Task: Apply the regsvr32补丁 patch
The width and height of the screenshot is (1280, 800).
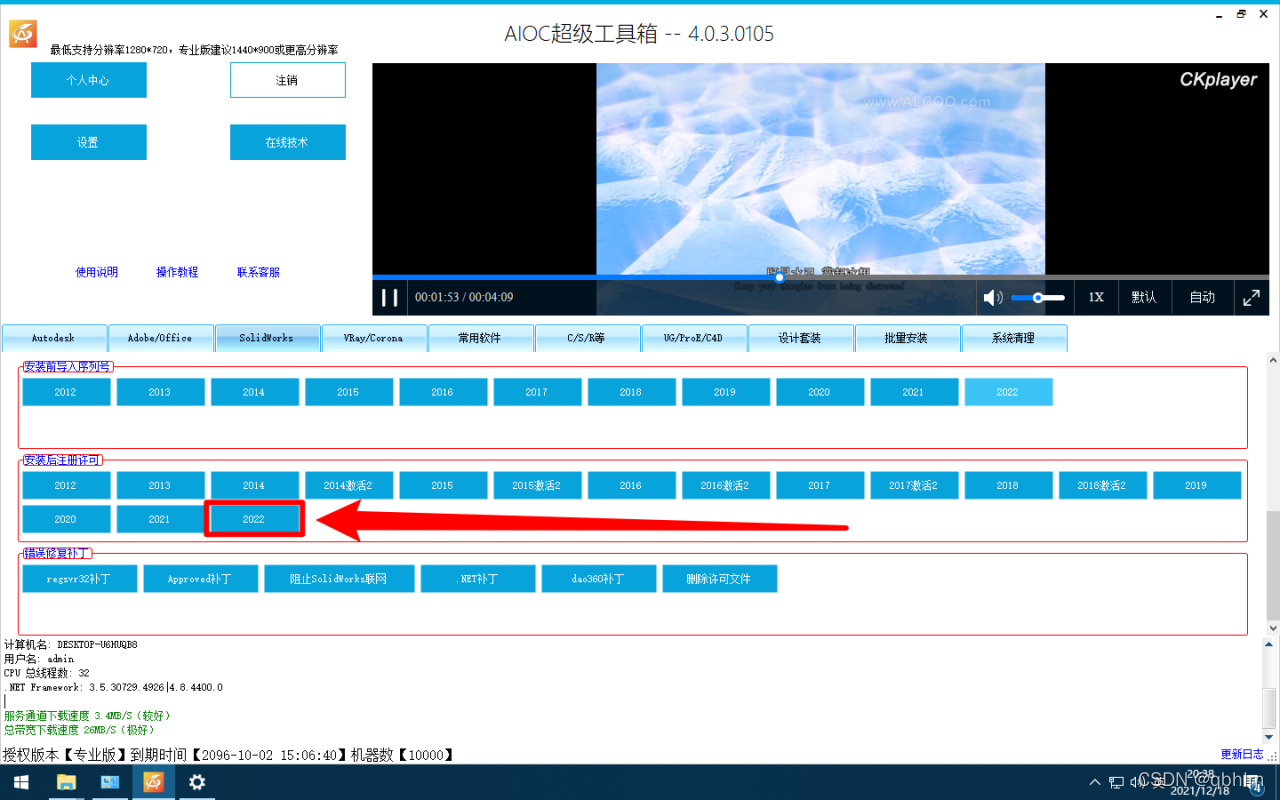Action: 80,579
